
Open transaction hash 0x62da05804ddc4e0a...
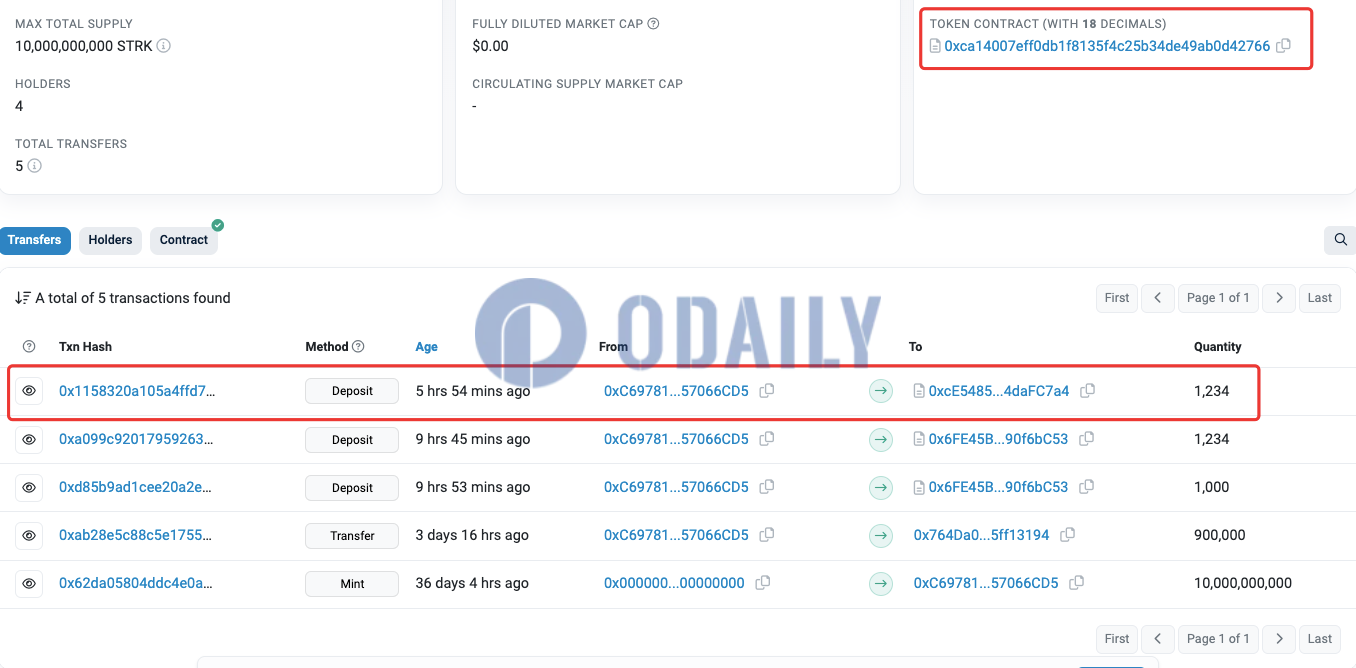(x=136, y=583)
